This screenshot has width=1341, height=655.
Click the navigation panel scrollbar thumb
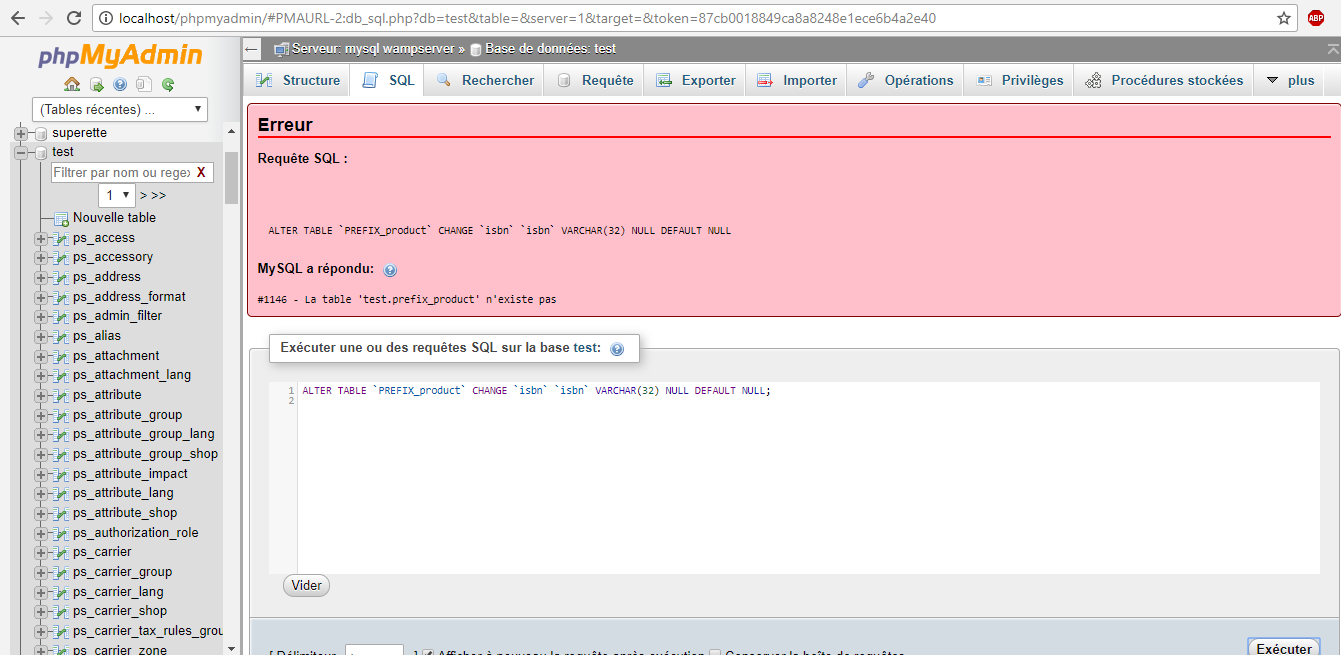[x=231, y=177]
